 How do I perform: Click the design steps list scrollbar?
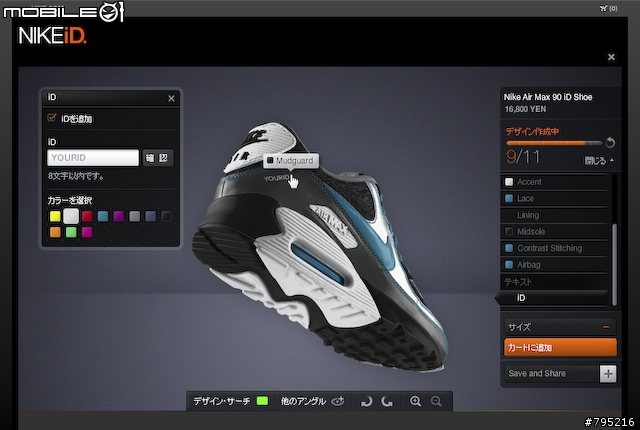point(614,264)
